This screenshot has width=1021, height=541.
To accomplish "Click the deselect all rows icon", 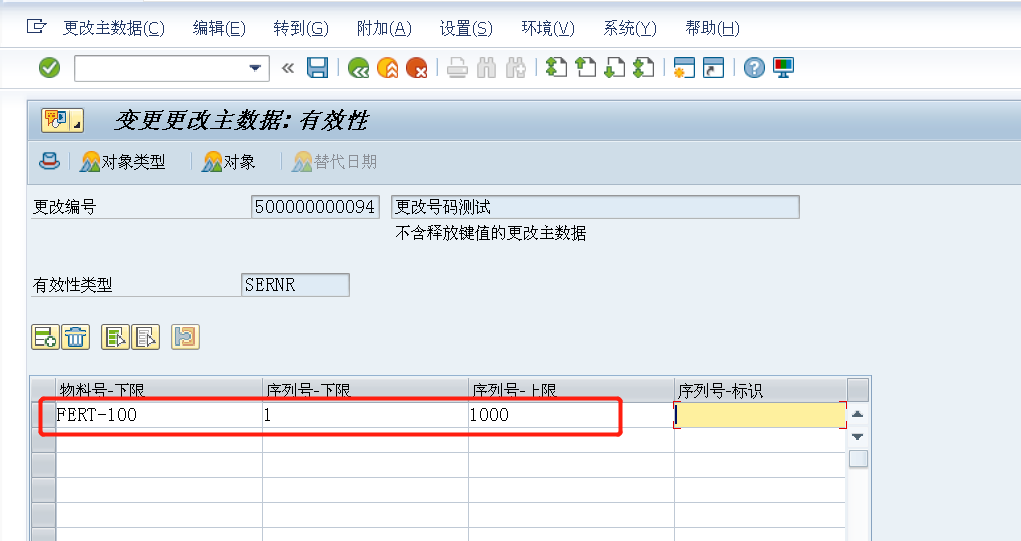I will coord(146,337).
